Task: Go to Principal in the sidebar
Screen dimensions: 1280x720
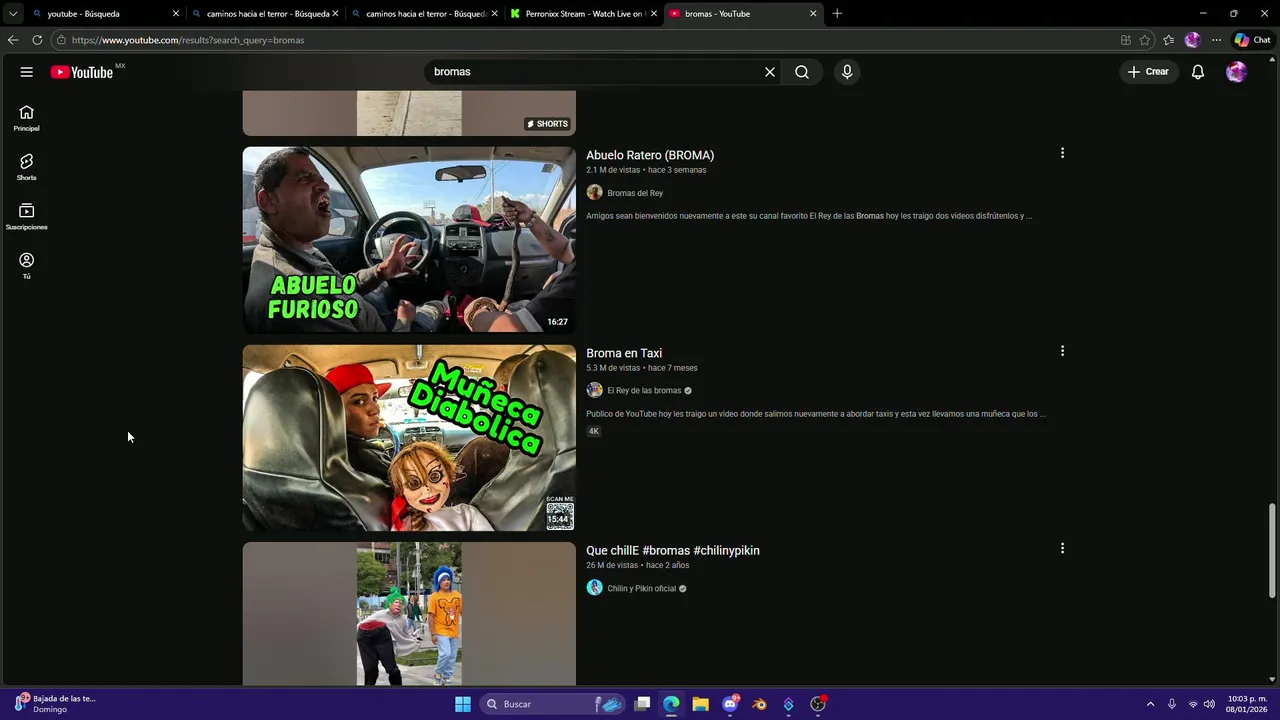Action: (x=27, y=118)
